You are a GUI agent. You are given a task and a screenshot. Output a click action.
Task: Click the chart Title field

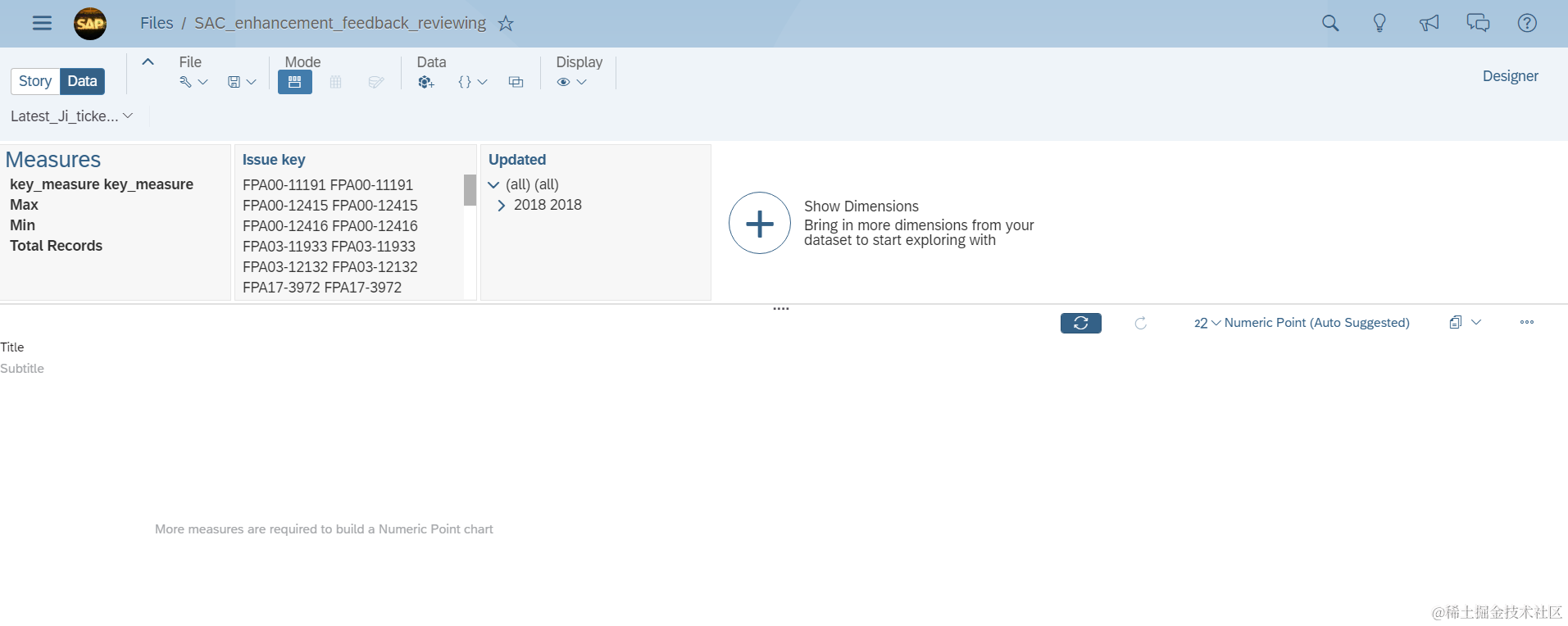12,347
